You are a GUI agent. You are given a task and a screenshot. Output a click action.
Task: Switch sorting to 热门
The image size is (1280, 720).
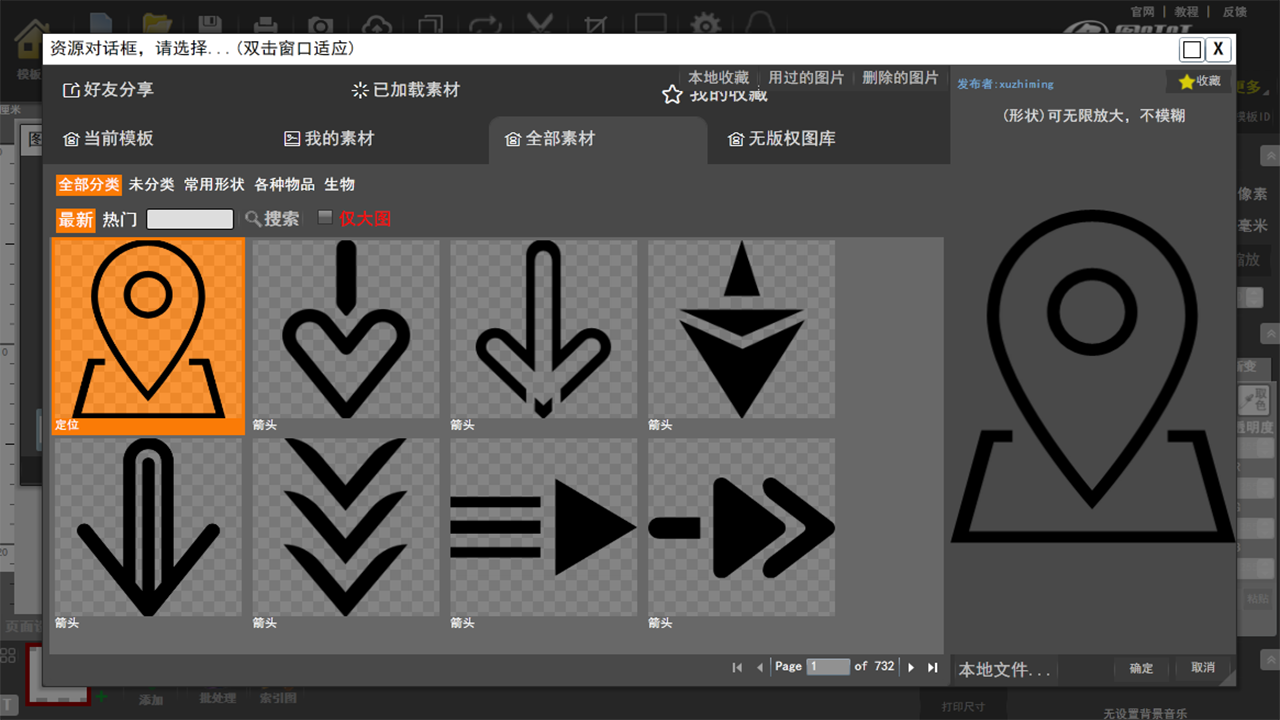coord(117,218)
